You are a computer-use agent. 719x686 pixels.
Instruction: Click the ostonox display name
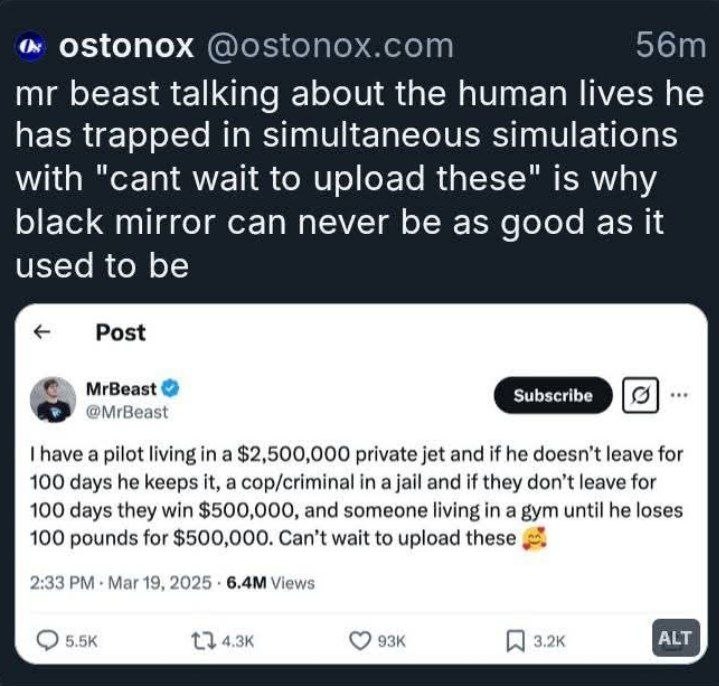(126, 46)
